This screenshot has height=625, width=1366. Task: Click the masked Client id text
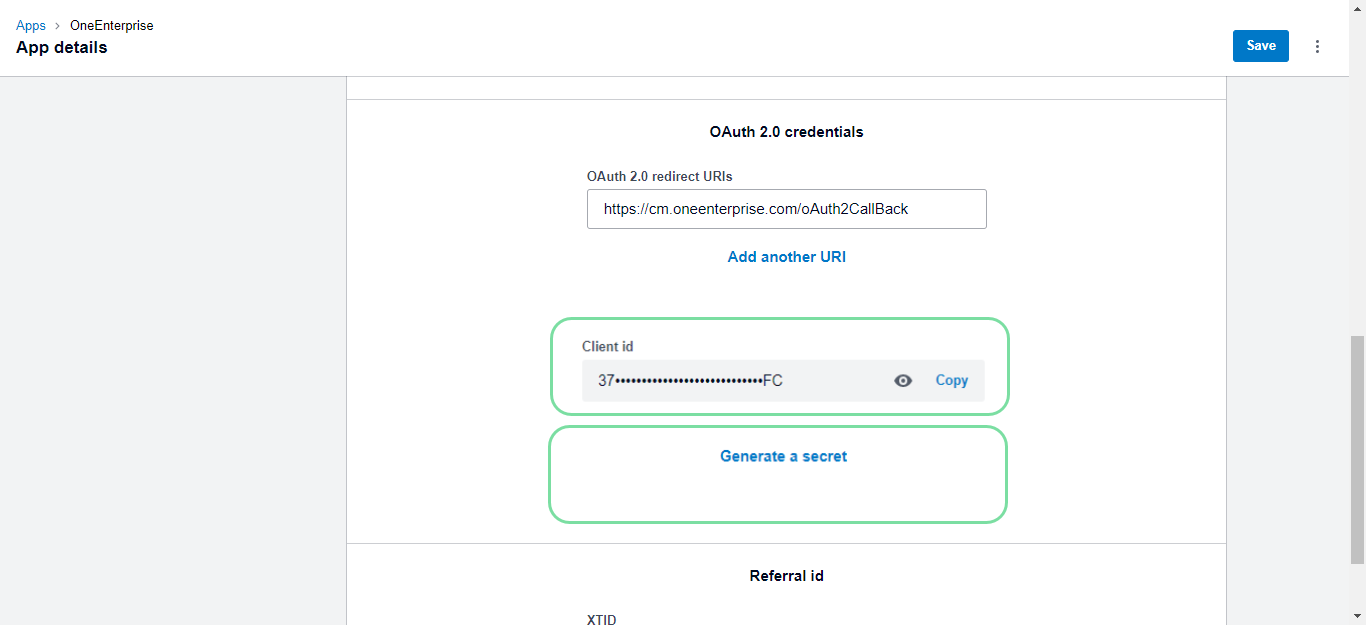tap(690, 381)
